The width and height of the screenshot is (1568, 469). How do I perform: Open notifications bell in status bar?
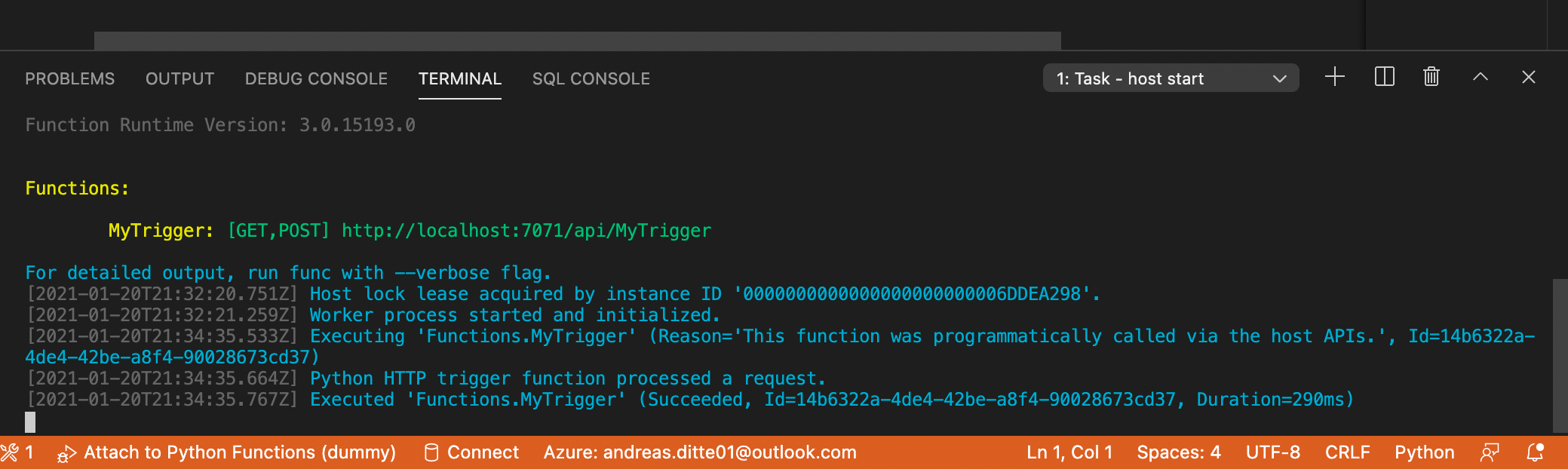[1536, 452]
